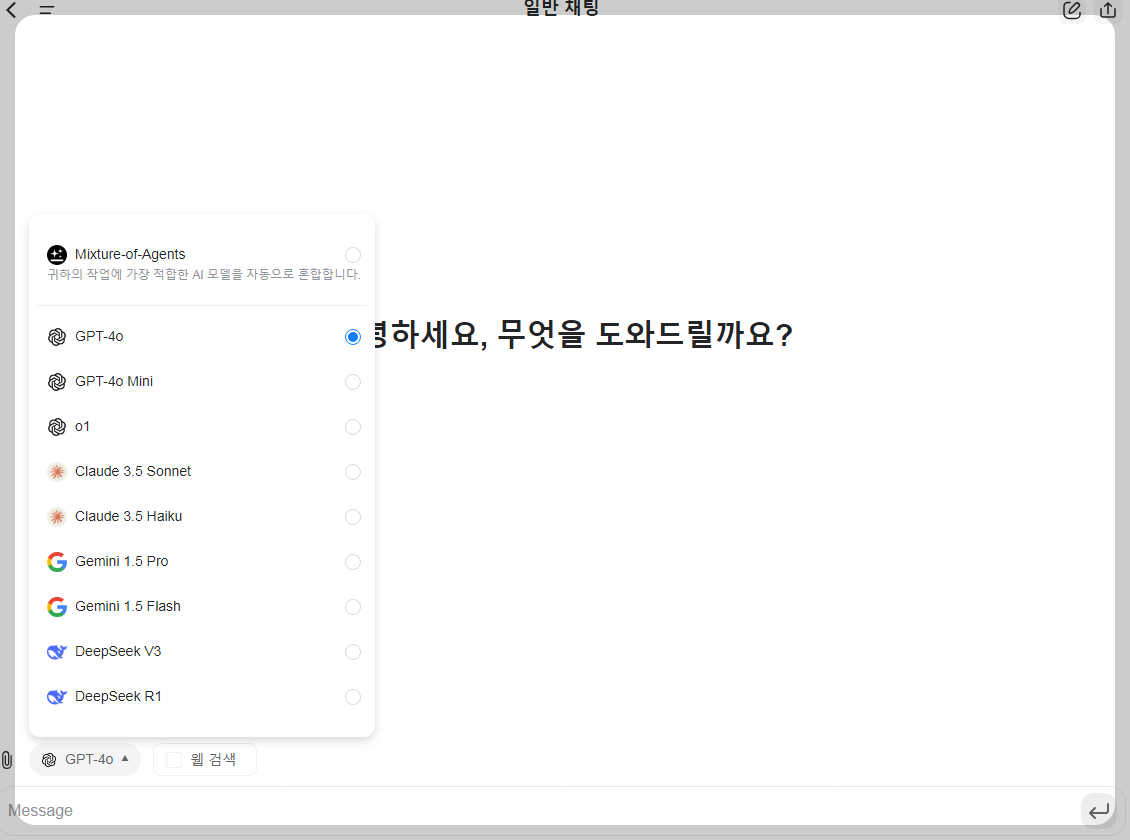This screenshot has height=840, width=1130.
Task: Click the DeepSeek whale icon beside V3
Action: (x=57, y=652)
